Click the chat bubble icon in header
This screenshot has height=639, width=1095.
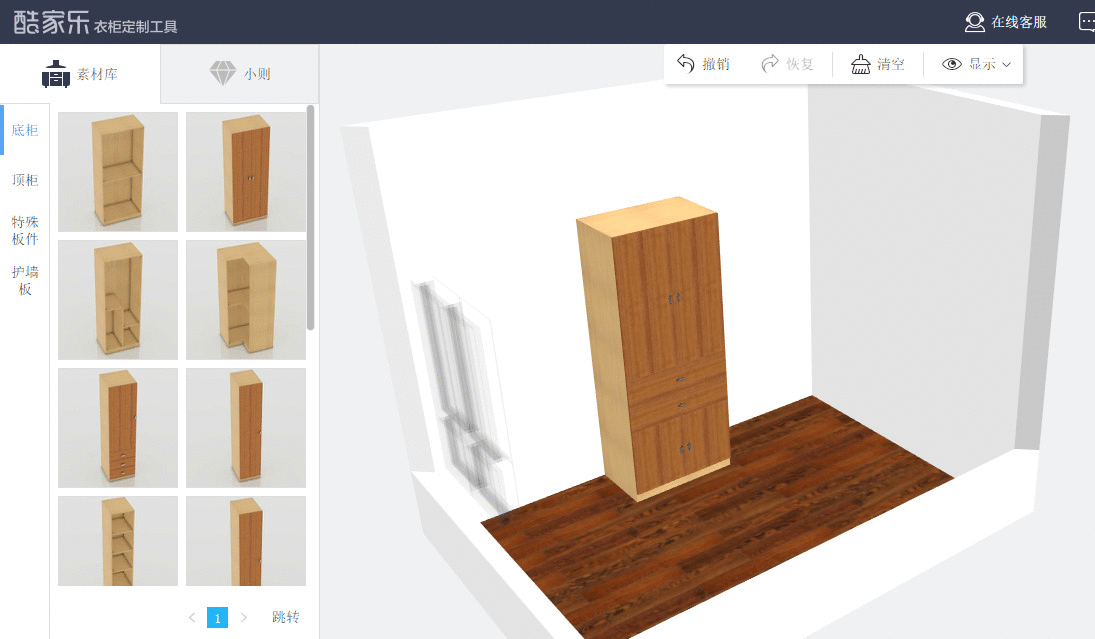click(1087, 22)
